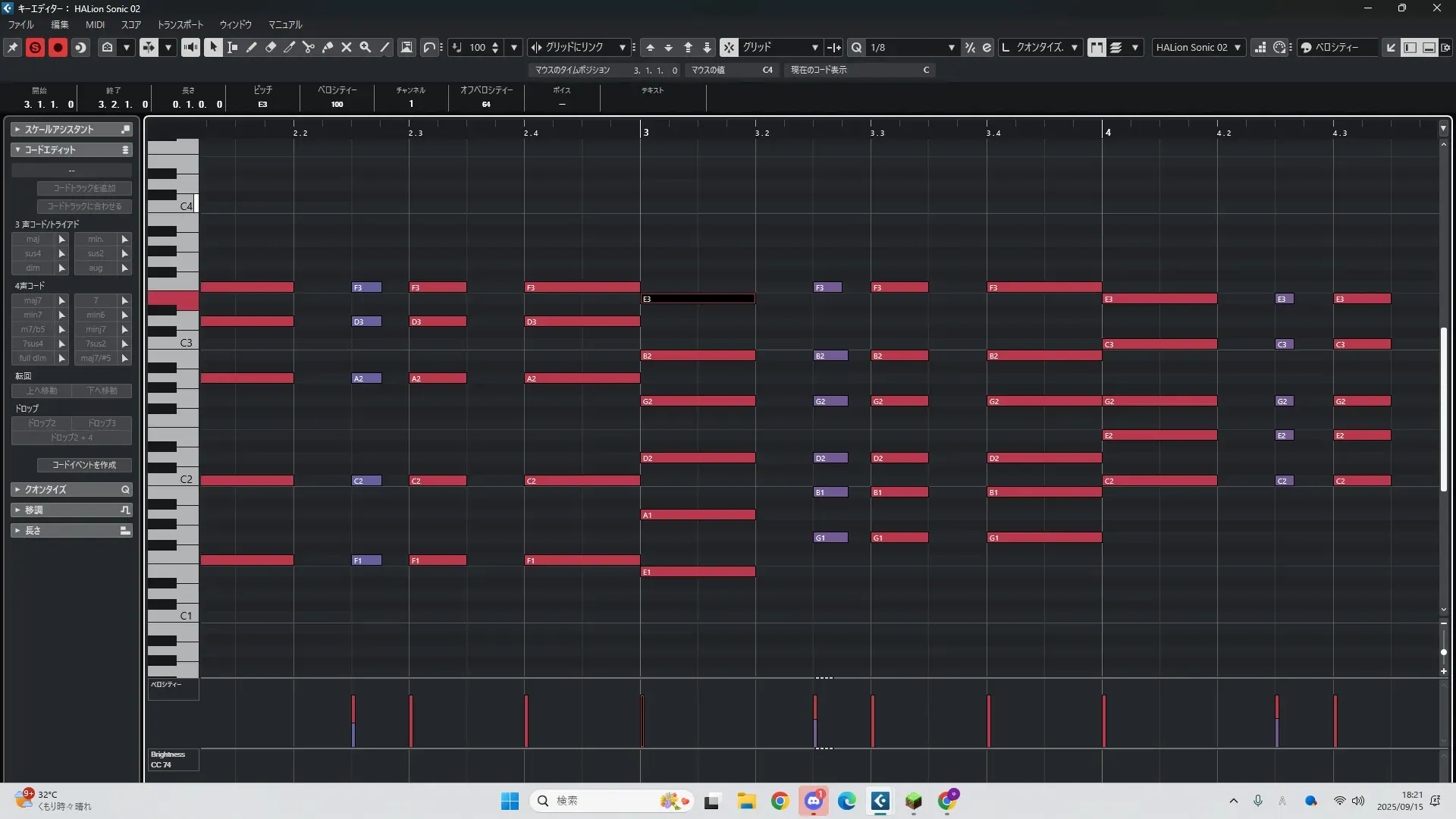This screenshot has width=1456, height=819.
Task: Select the Mute X tool
Action: pyautogui.click(x=347, y=47)
